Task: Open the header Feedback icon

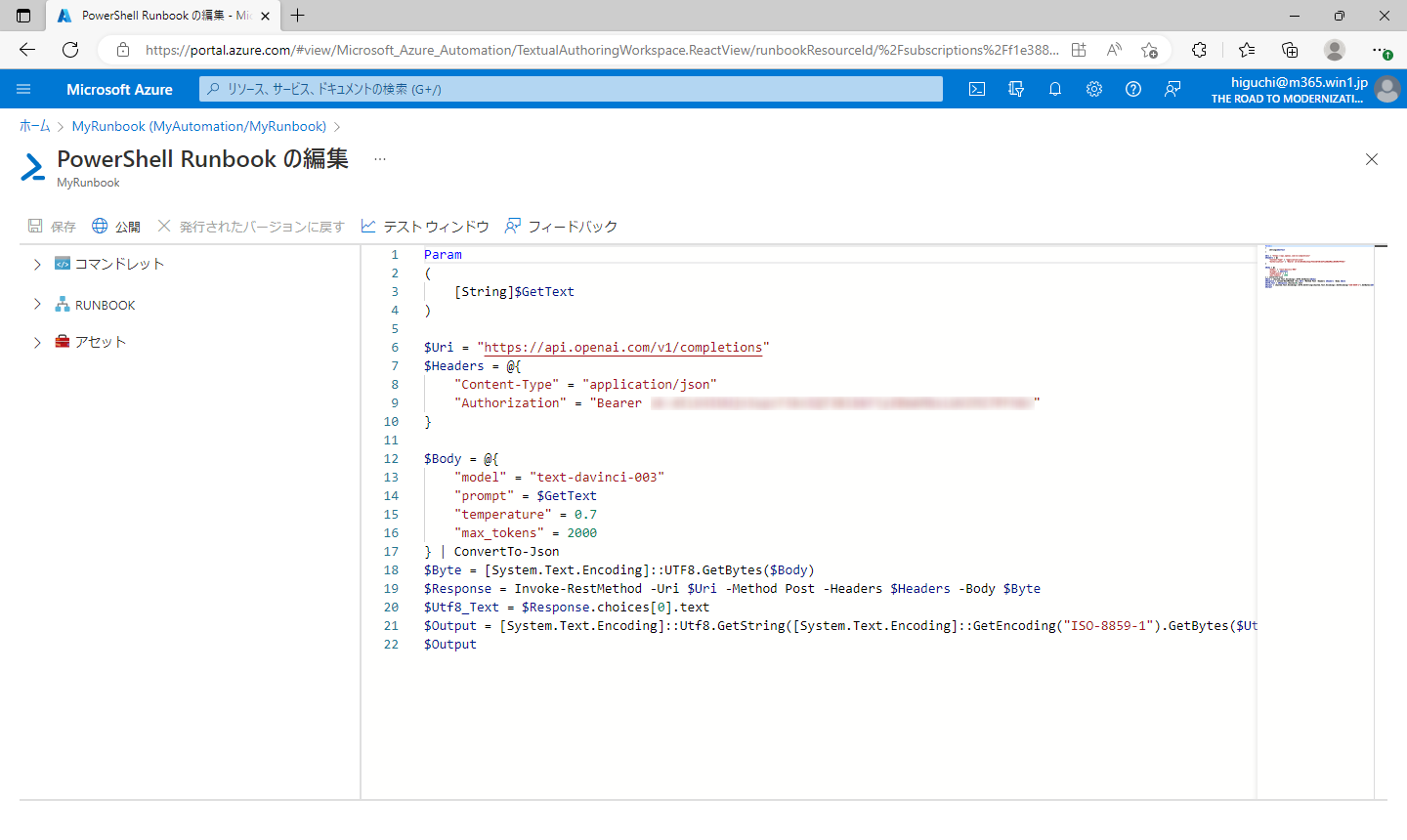Action: (1172, 89)
